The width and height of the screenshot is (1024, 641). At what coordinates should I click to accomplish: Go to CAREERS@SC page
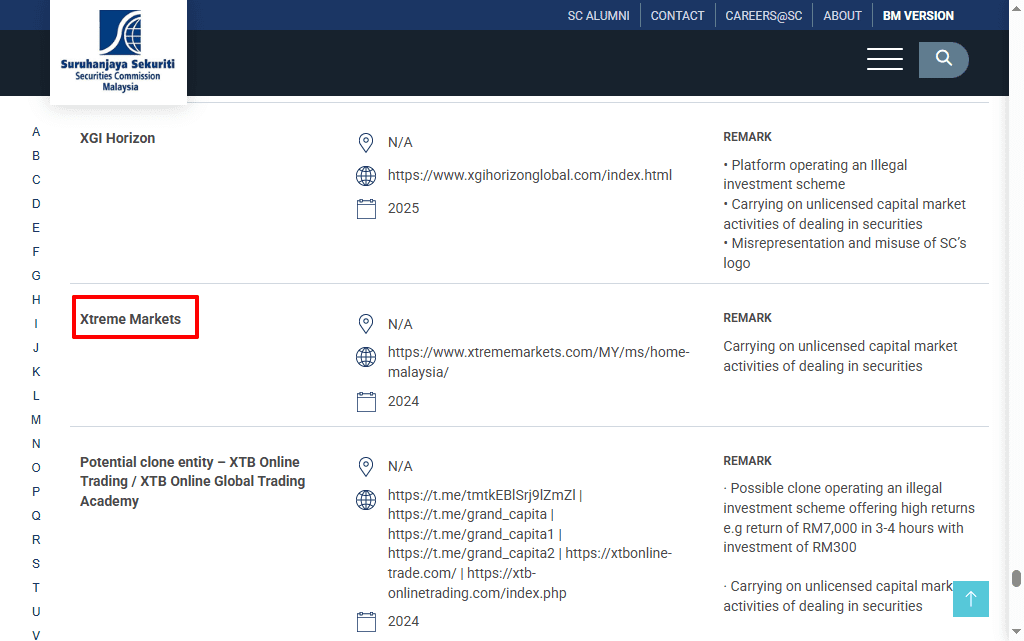click(x=763, y=16)
